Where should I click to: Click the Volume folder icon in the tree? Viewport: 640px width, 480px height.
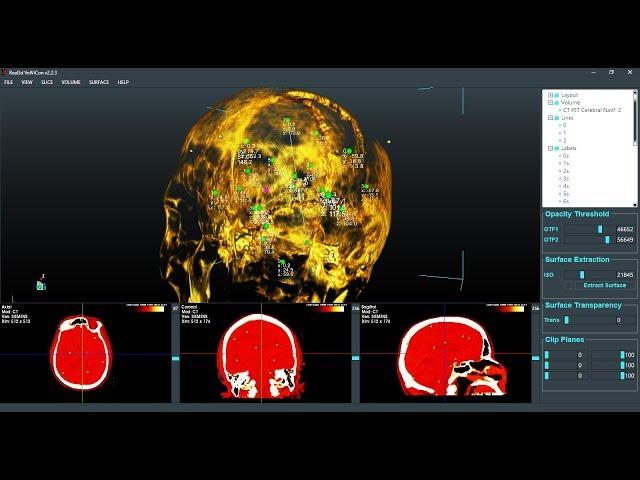[556, 102]
